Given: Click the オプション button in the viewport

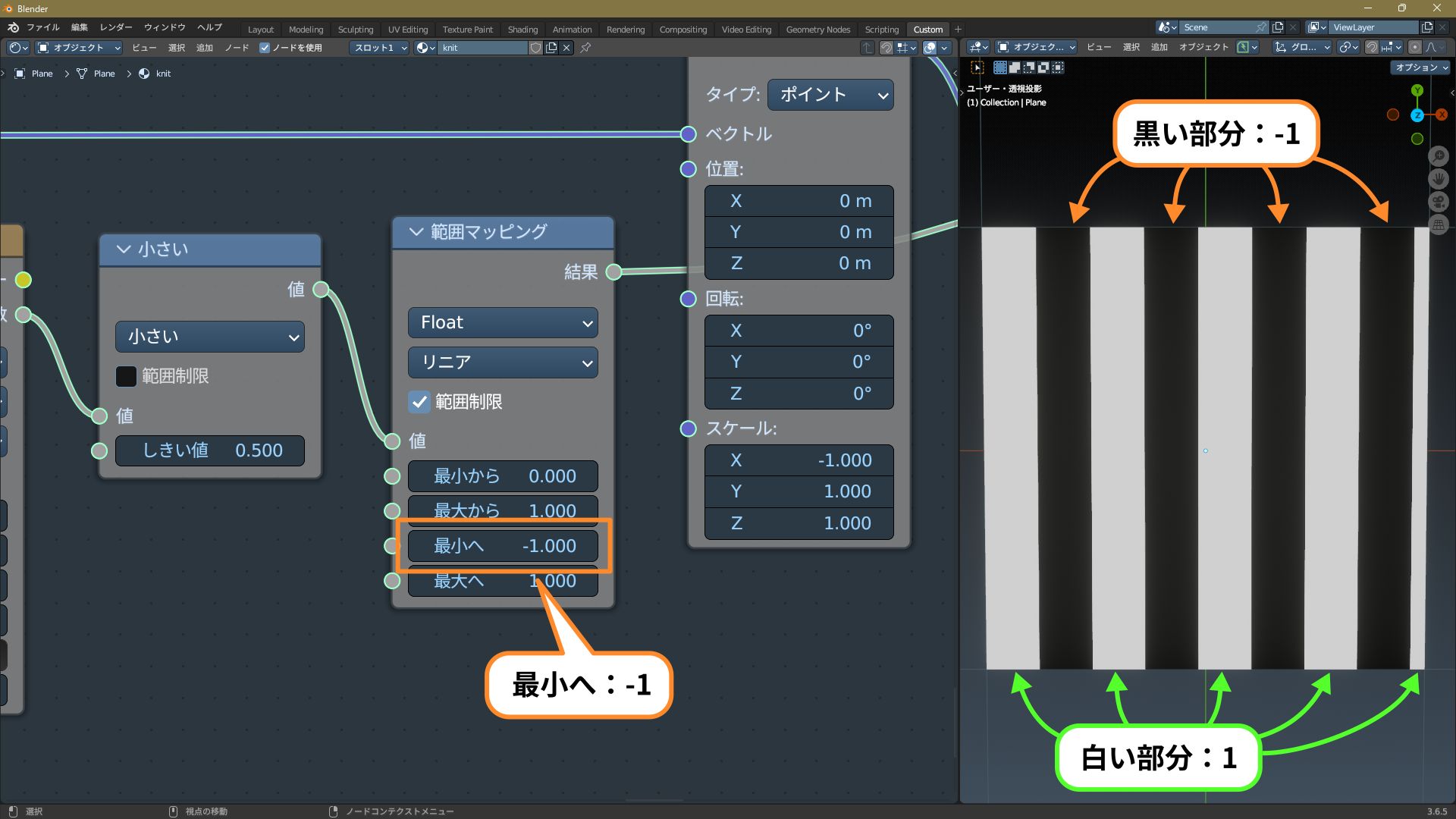Looking at the screenshot, I should (x=1421, y=67).
